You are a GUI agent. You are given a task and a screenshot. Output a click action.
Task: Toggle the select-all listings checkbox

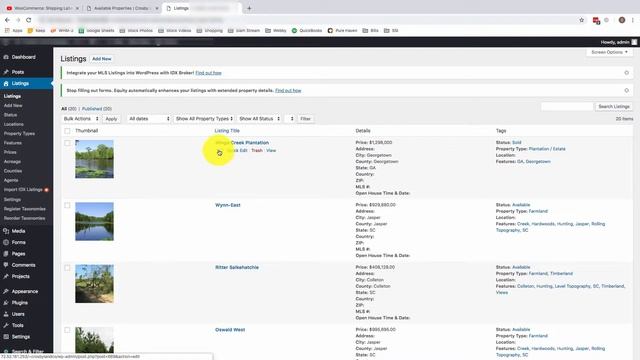click(x=67, y=131)
